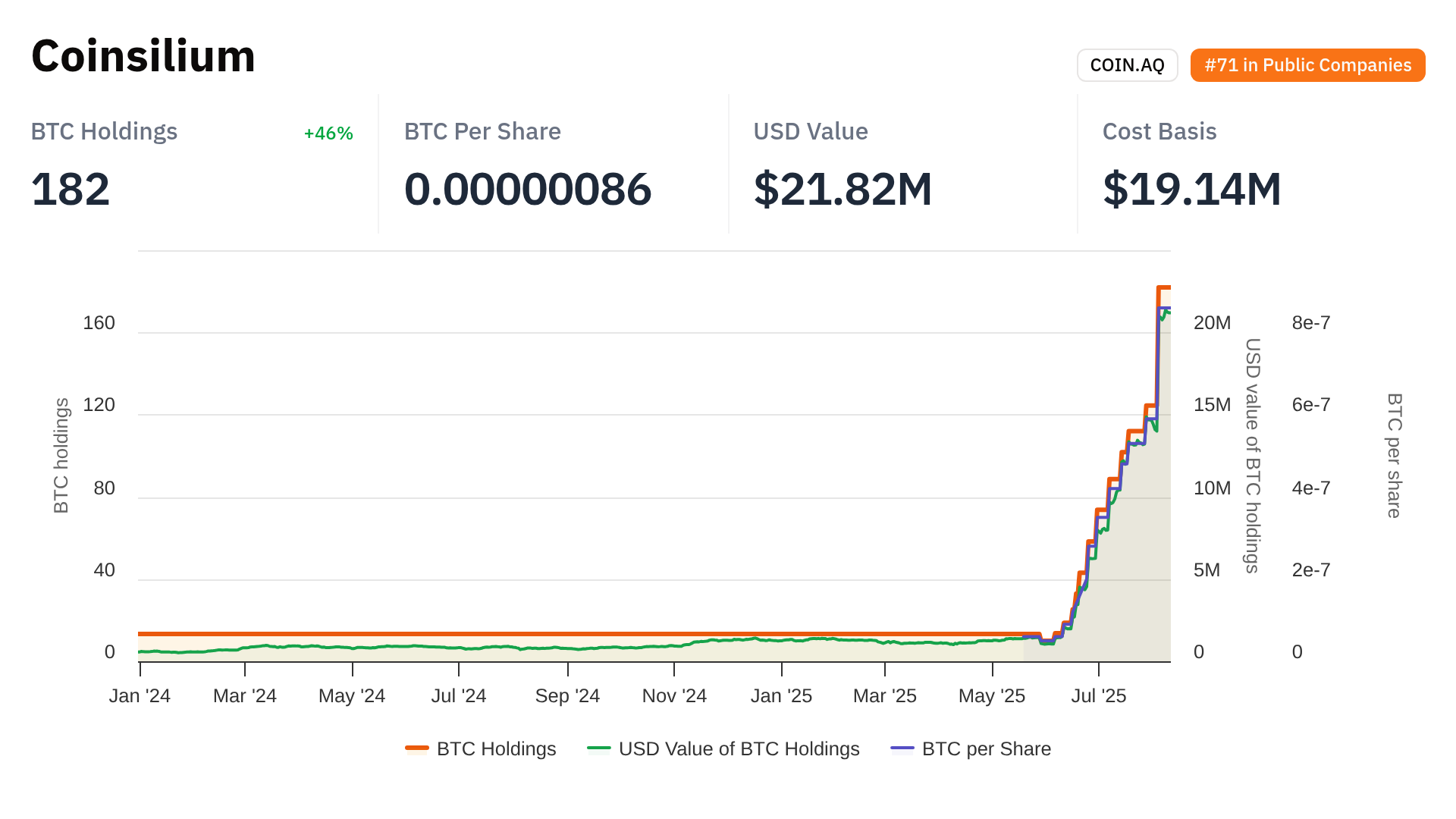The height and width of the screenshot is (819, 1456).
Task: Click the 160 label on BTC holdings axis
Action: (x=99, y=323)
